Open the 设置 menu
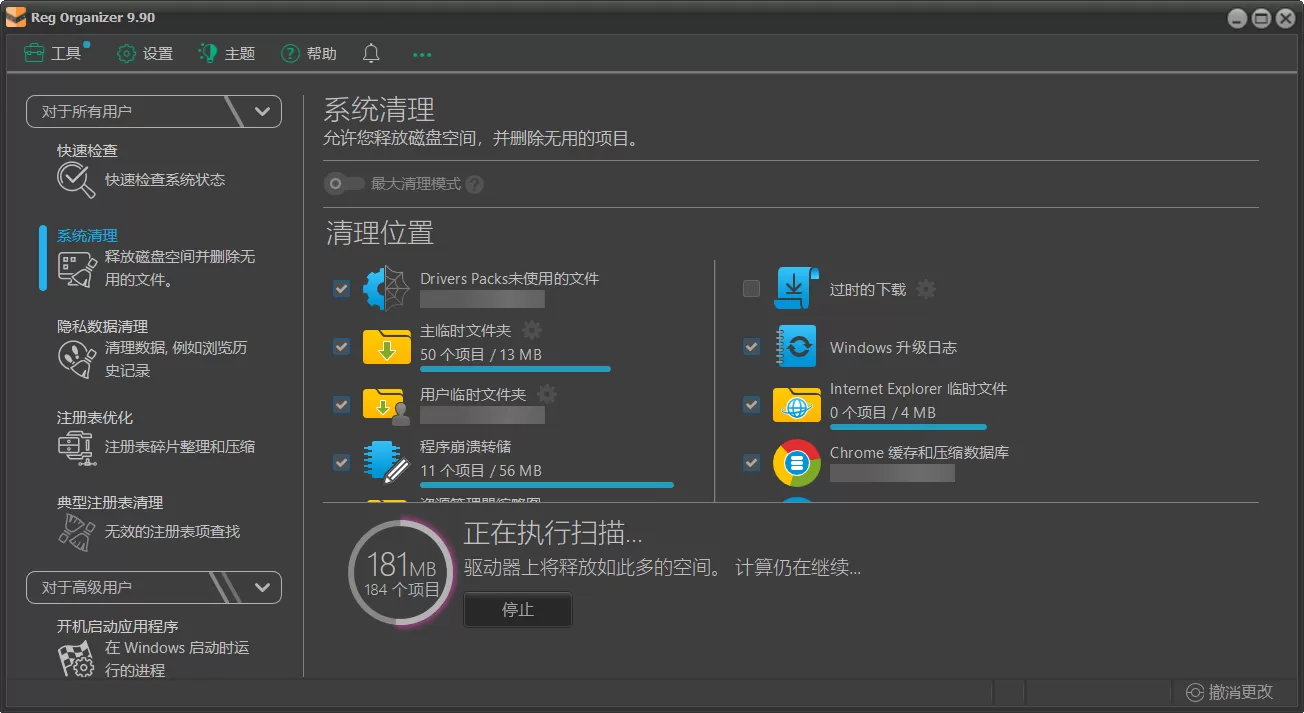Image resolution: width=1304 pixels, height=713 pixels. click(144, 53)
